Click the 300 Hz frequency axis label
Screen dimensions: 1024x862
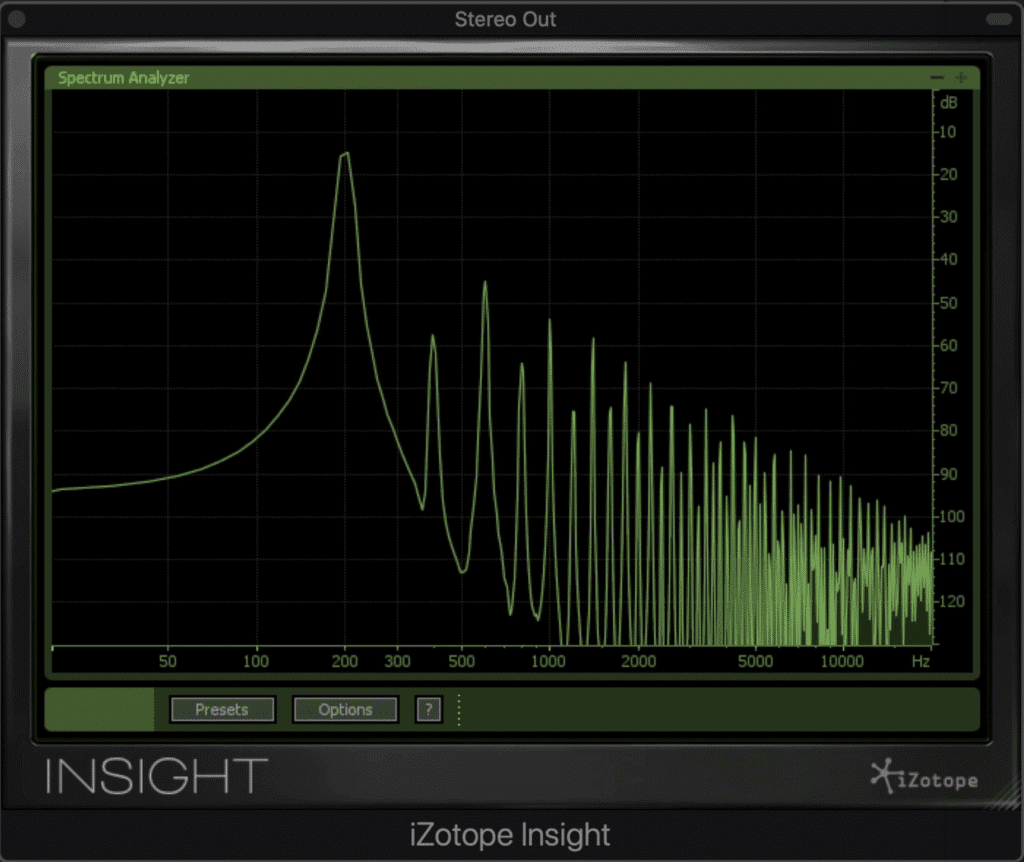(x=397, y=662)
